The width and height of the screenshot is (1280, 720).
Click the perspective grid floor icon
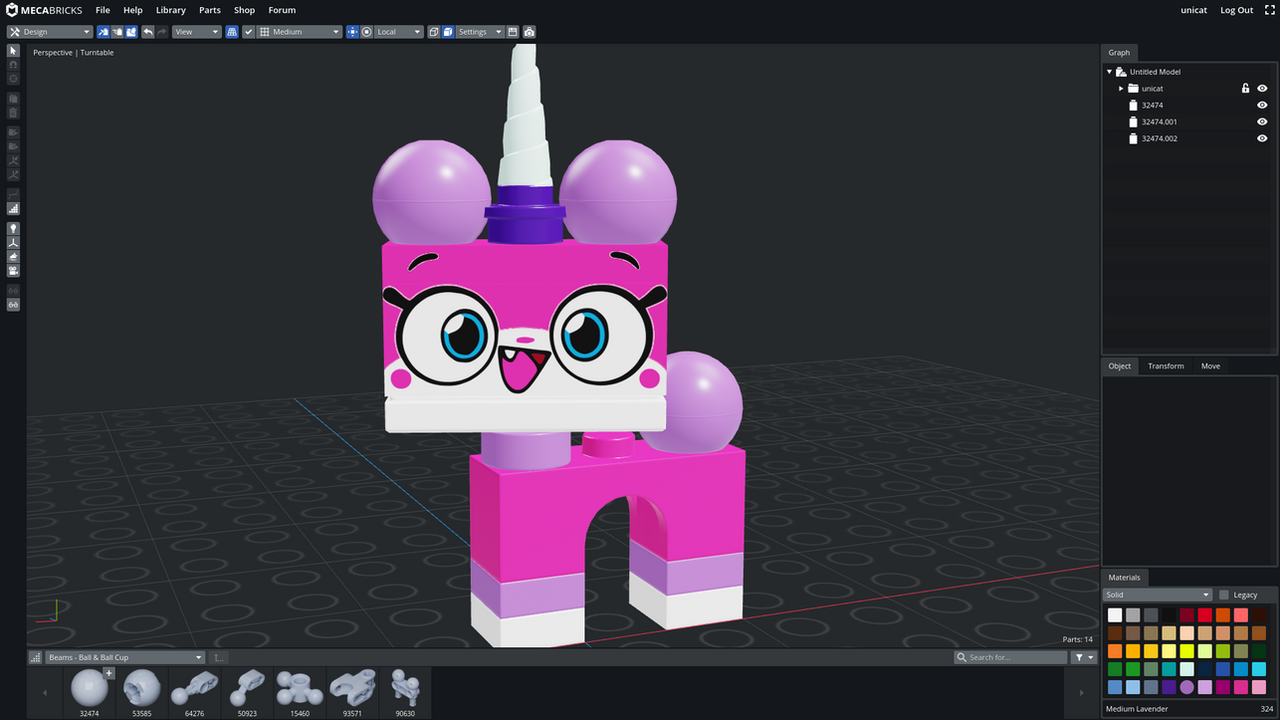coord(232,32)
